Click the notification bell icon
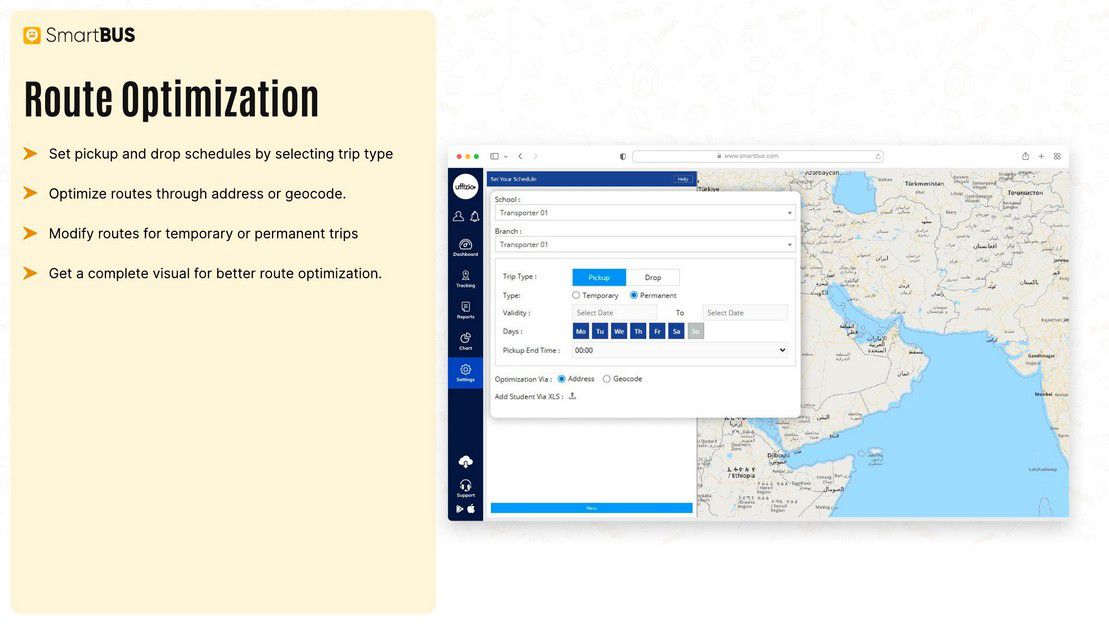The image size is (1109, 624). pyautogui.click(x=475, y=216)
